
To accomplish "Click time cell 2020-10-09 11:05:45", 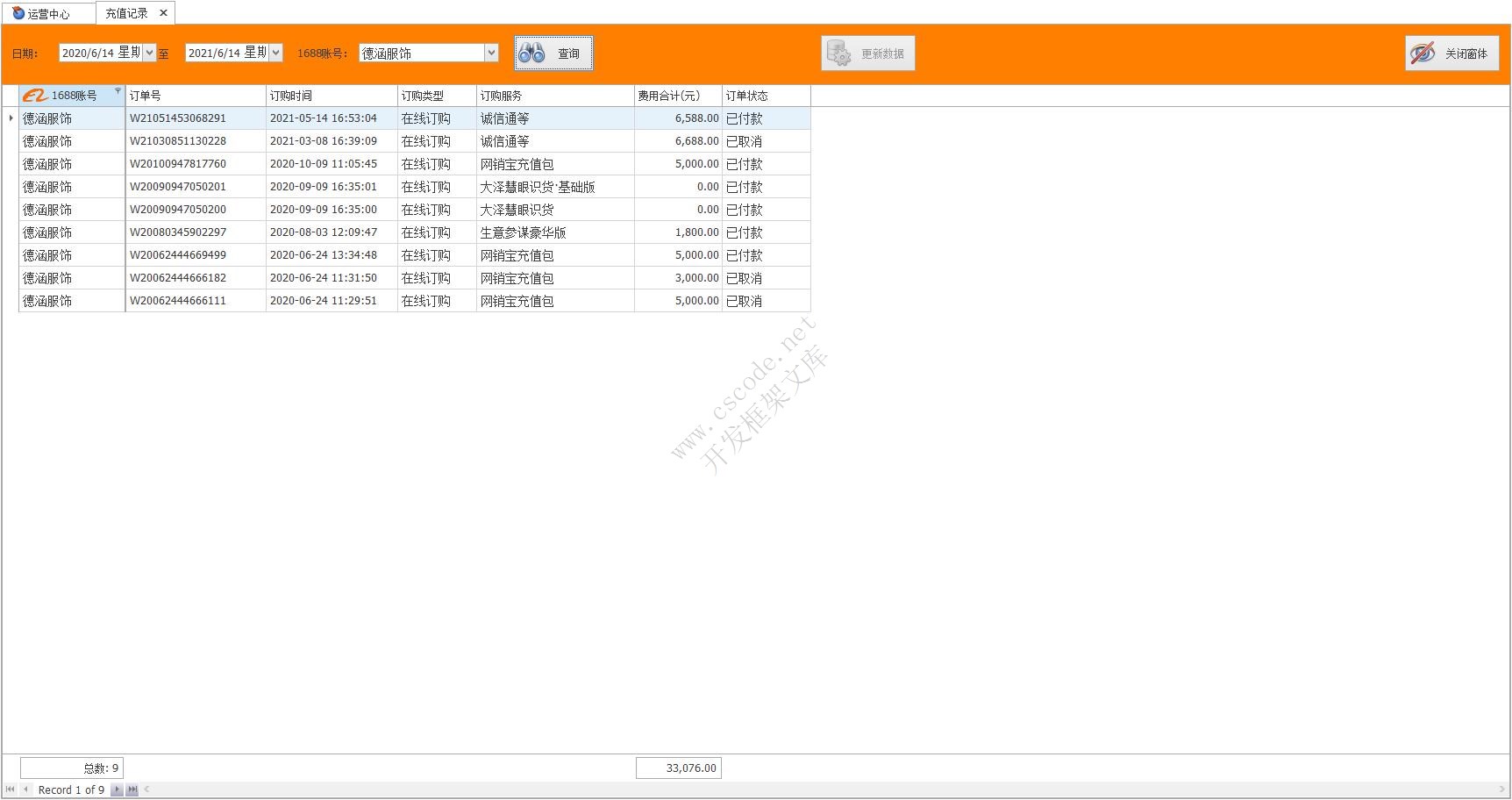I will [x=332, y=164].
